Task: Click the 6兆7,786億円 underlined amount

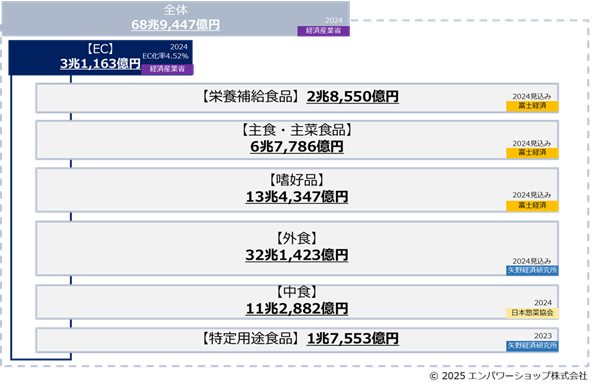Action: pyautogui.click(x=297, y=147)
